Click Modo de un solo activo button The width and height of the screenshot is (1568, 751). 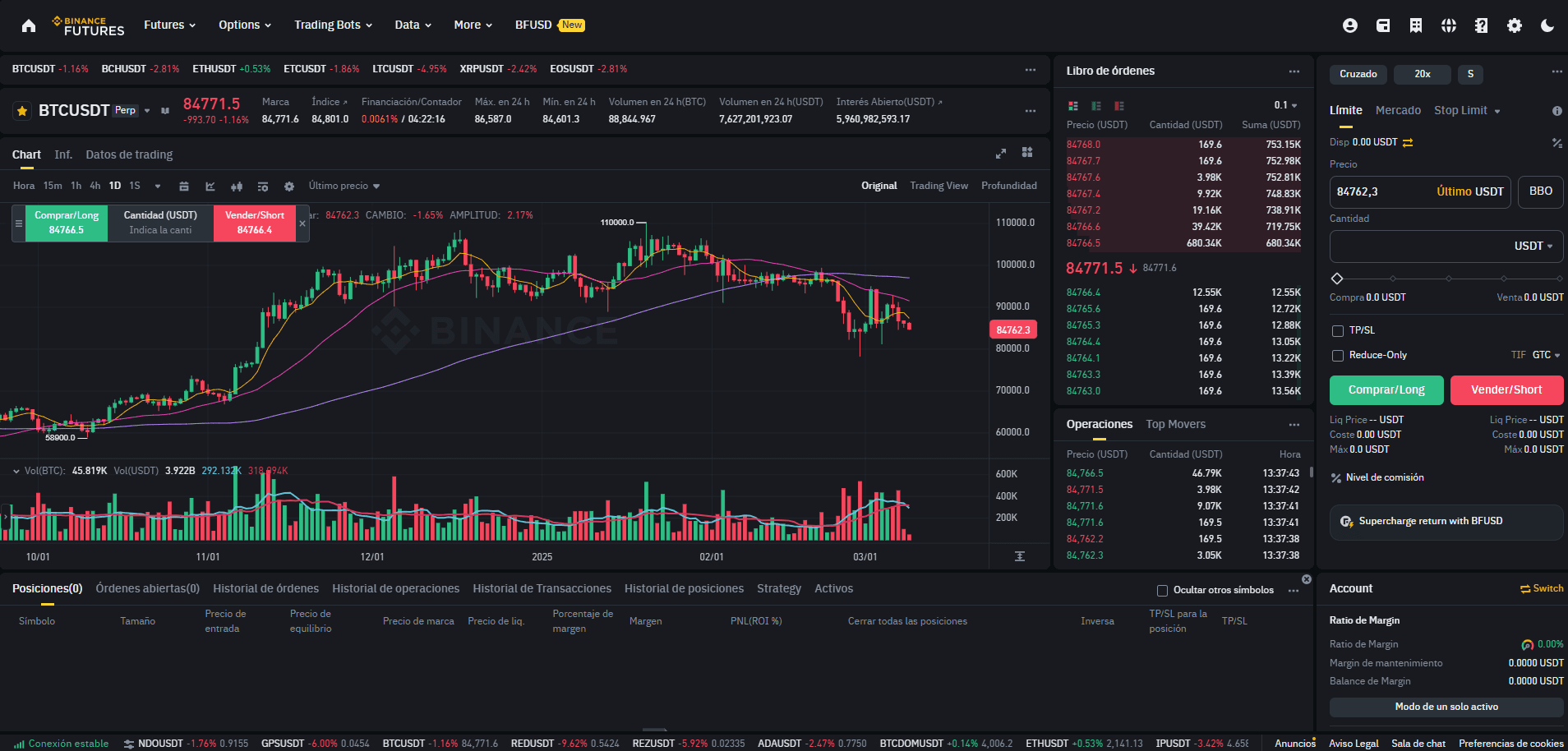pyautogui.click(x=1446, y=707)
